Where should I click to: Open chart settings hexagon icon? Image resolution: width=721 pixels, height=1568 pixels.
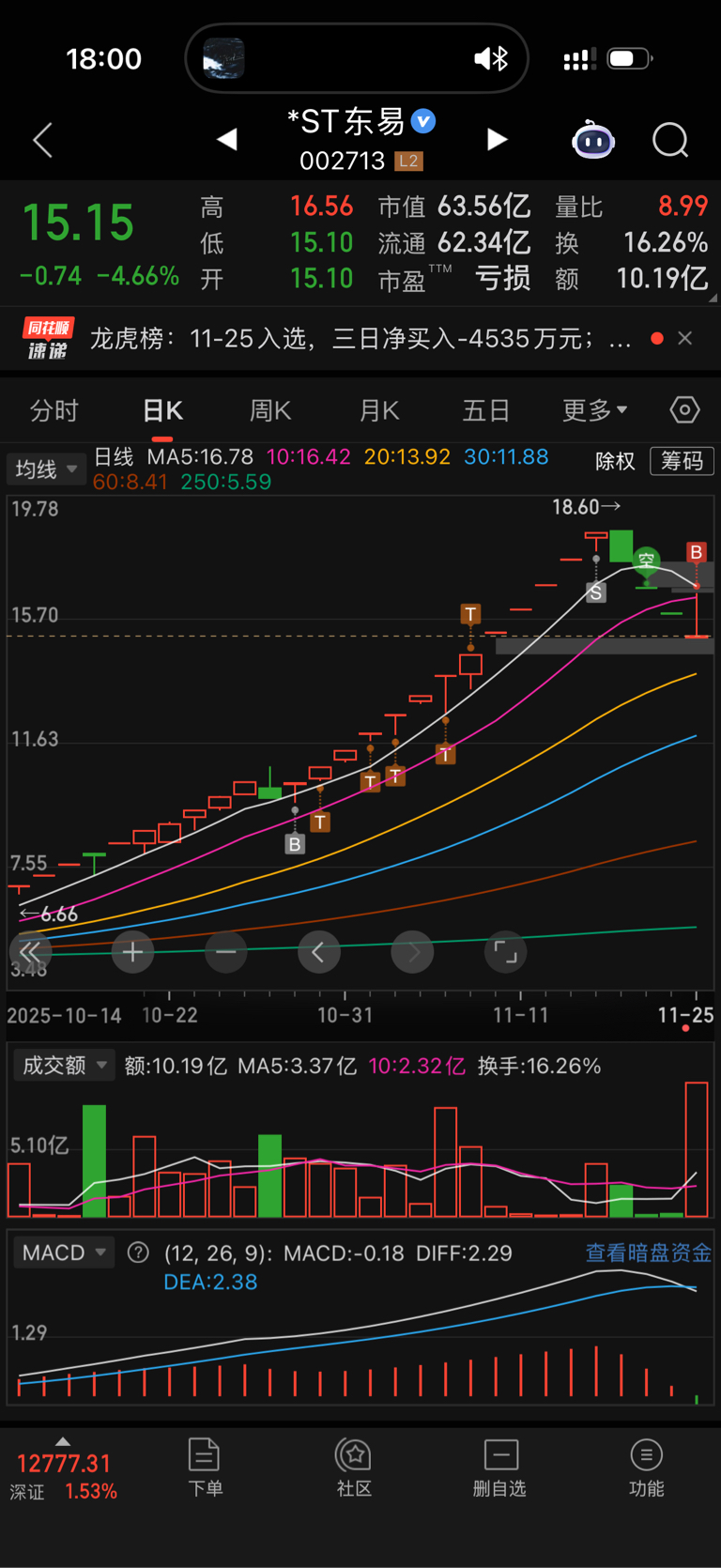click(x=684, y=410)
